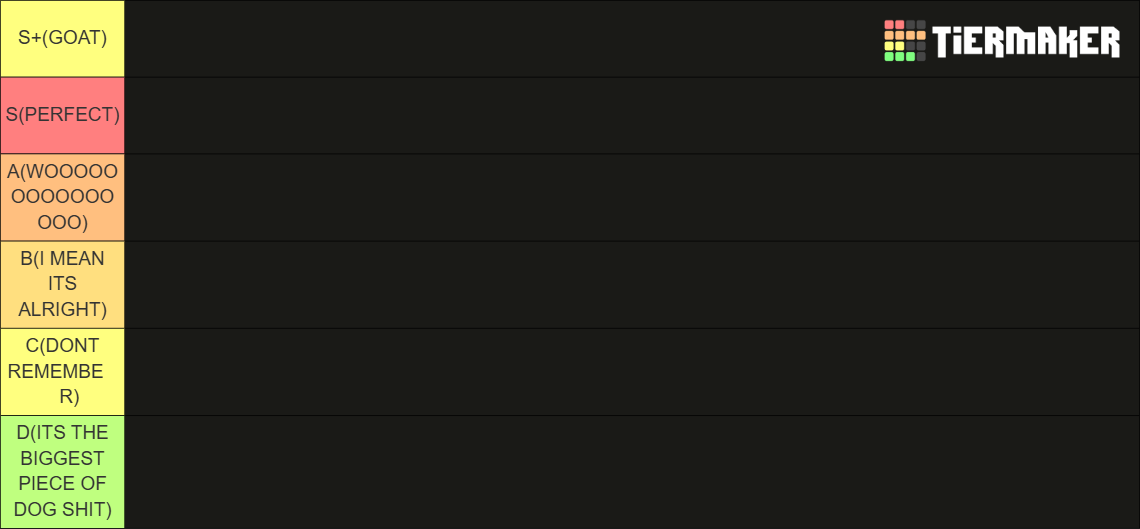
Task: Click the TIERMAKER wordmark text
Action: click(x=1027, y=41)
